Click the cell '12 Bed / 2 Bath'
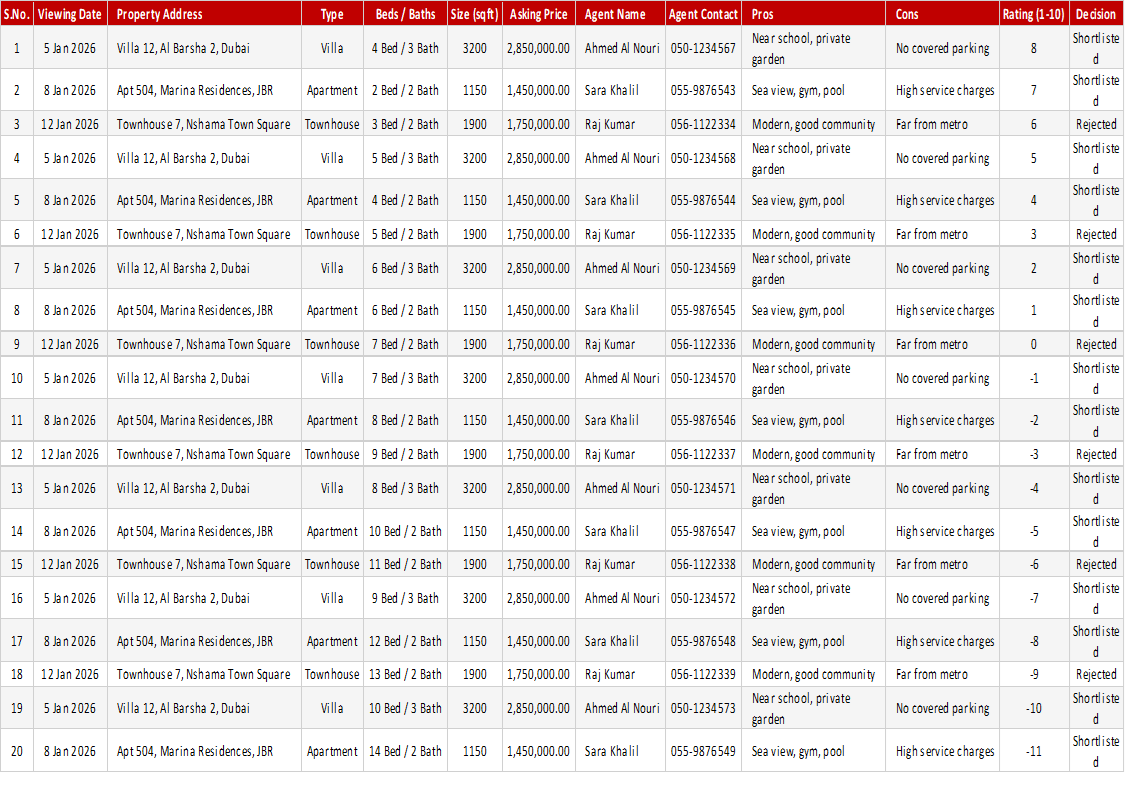 405,641
